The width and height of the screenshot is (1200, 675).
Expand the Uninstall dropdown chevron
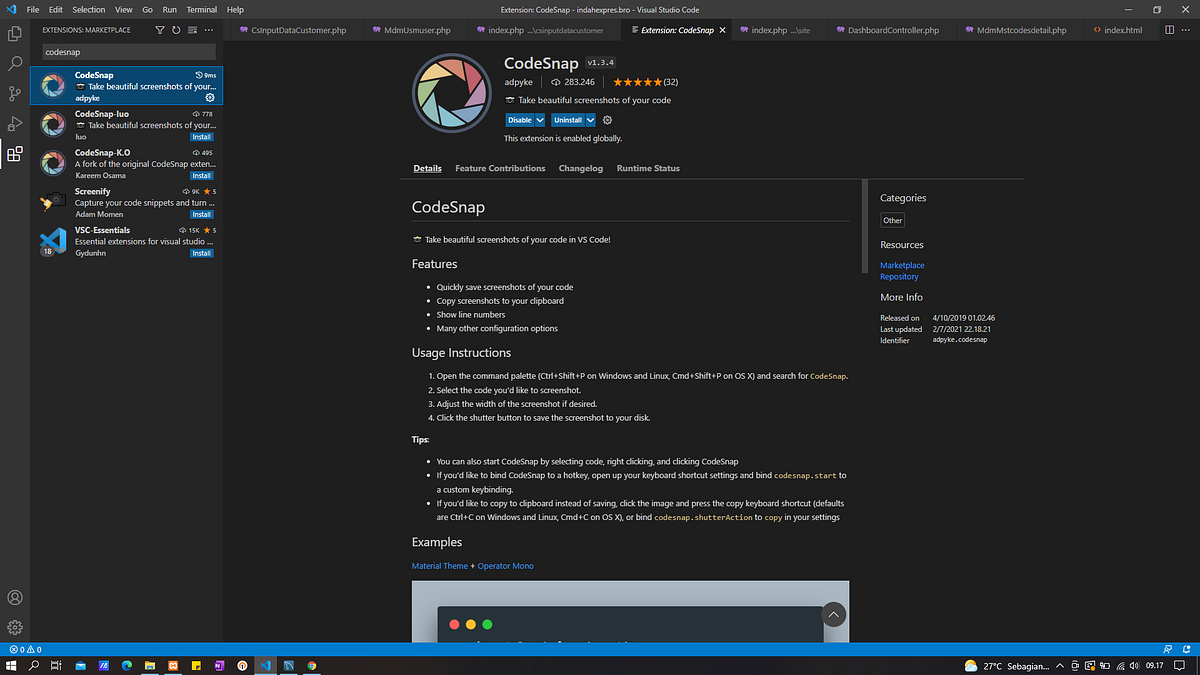coord(589,119)
